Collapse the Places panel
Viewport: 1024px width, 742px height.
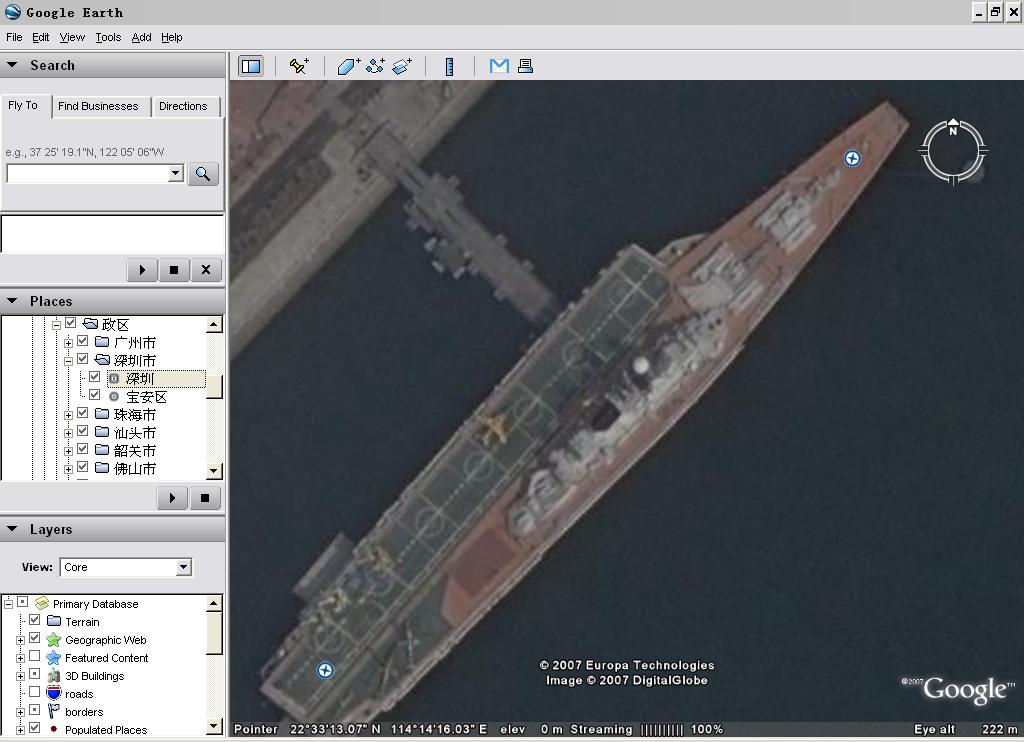click(12, 300)
